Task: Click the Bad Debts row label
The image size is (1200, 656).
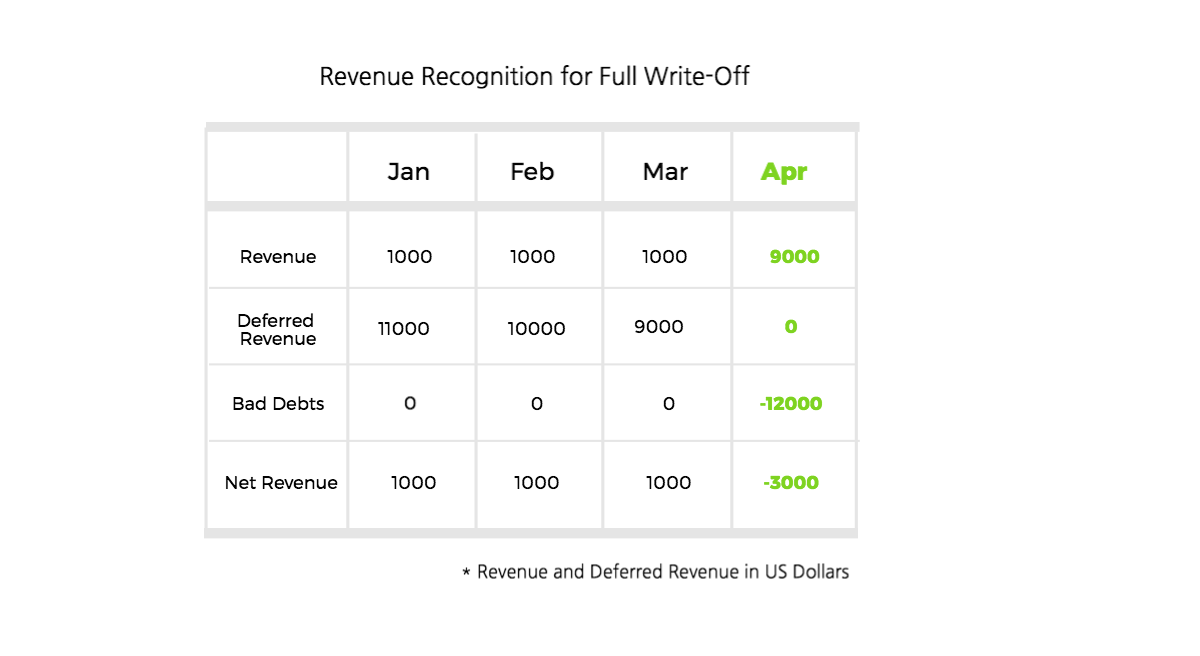Action: point(278,404)
